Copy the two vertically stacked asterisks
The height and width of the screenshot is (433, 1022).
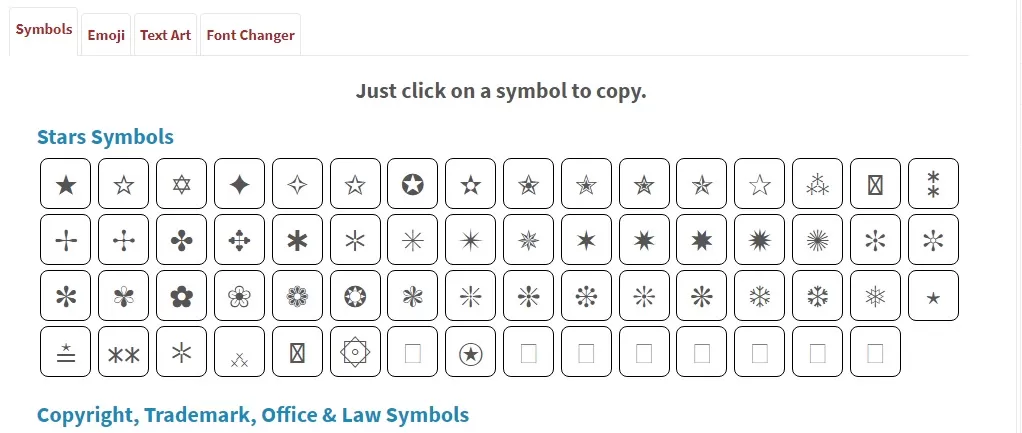pos(934,184)
